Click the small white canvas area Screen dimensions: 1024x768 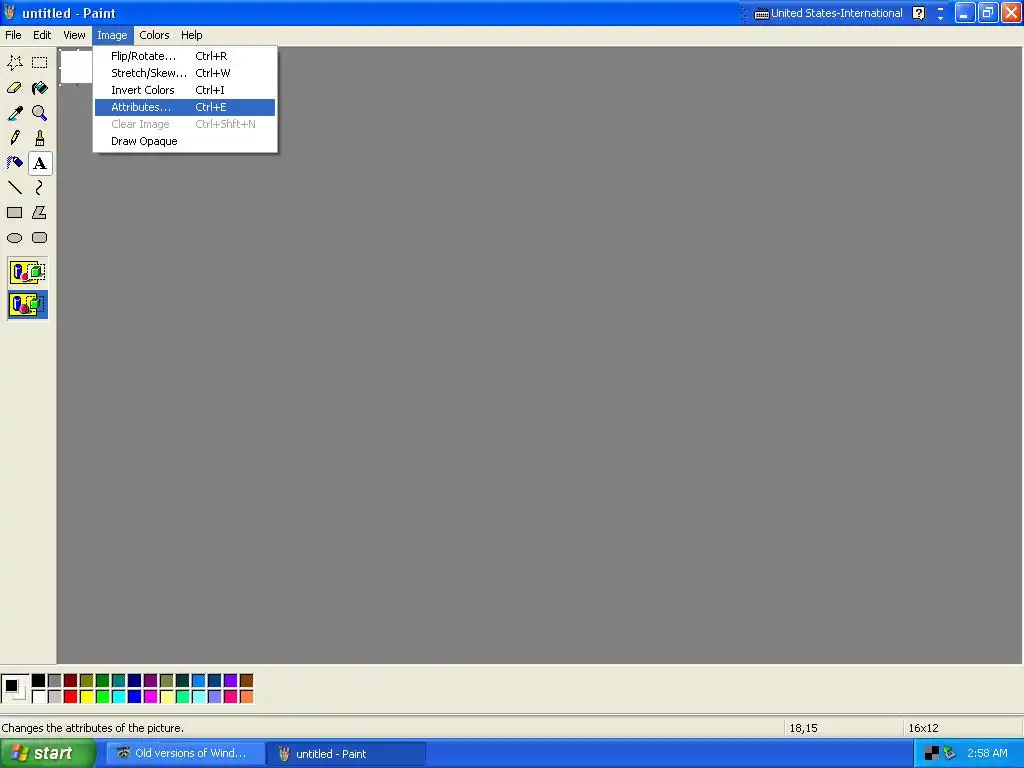(x=76, y=67)
